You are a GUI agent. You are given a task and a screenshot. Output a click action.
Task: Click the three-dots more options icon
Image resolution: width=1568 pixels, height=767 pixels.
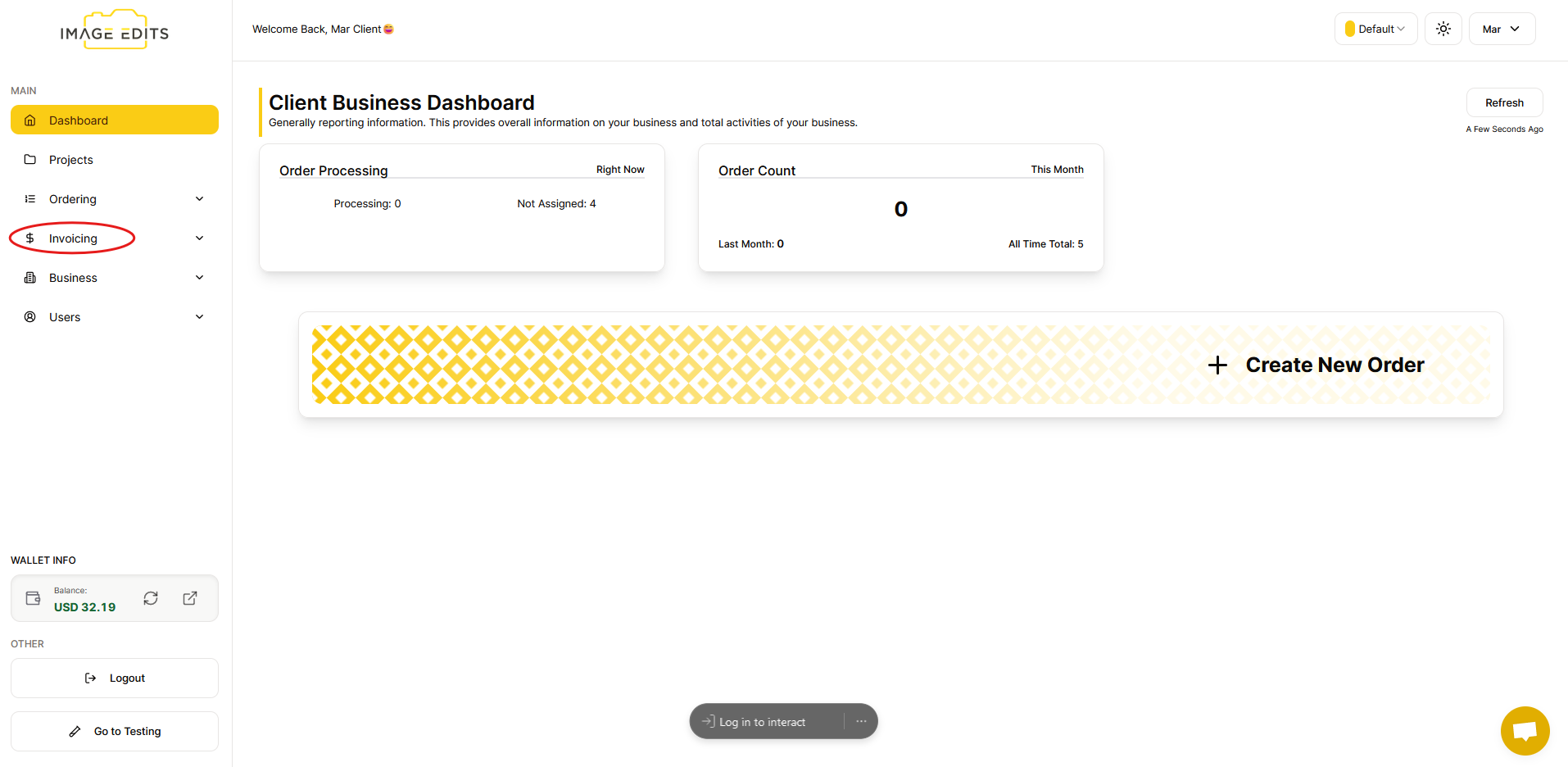point(861,721)
